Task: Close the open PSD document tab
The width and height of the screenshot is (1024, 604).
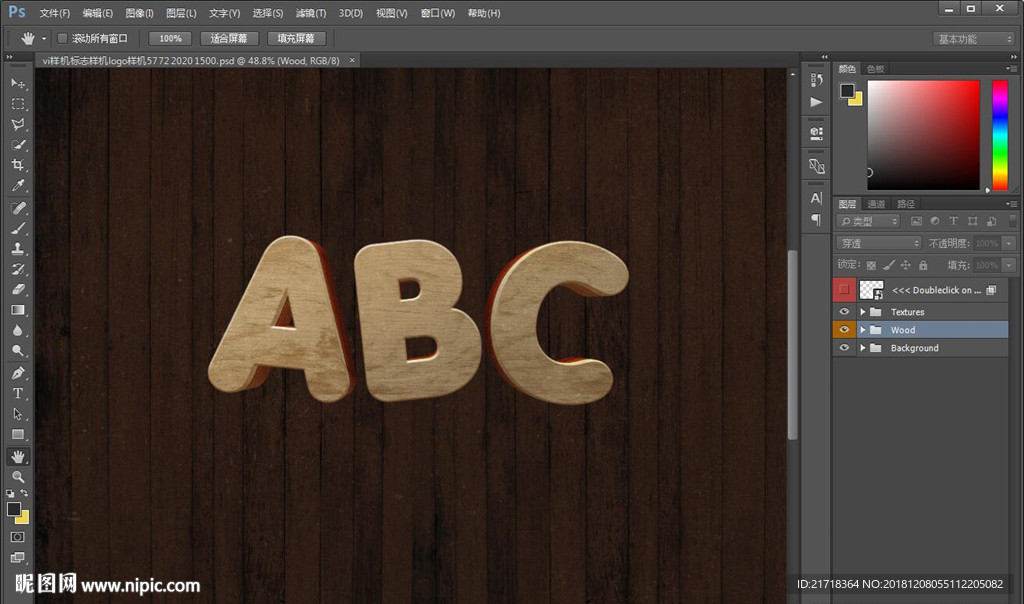Action: pyautogui.click(x=352, y=60)
